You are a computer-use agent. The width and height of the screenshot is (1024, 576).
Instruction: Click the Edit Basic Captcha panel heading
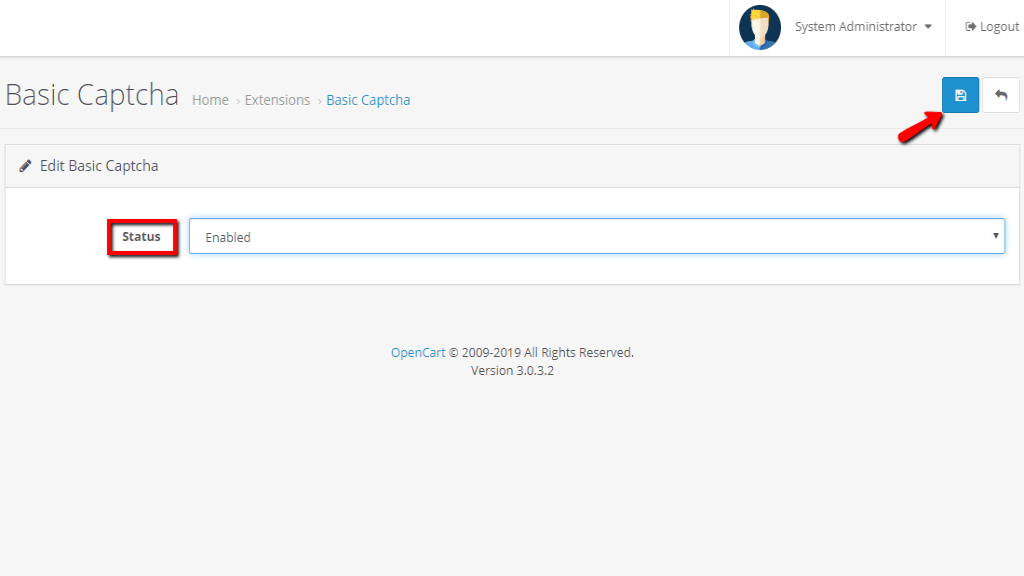click(99, 166)
